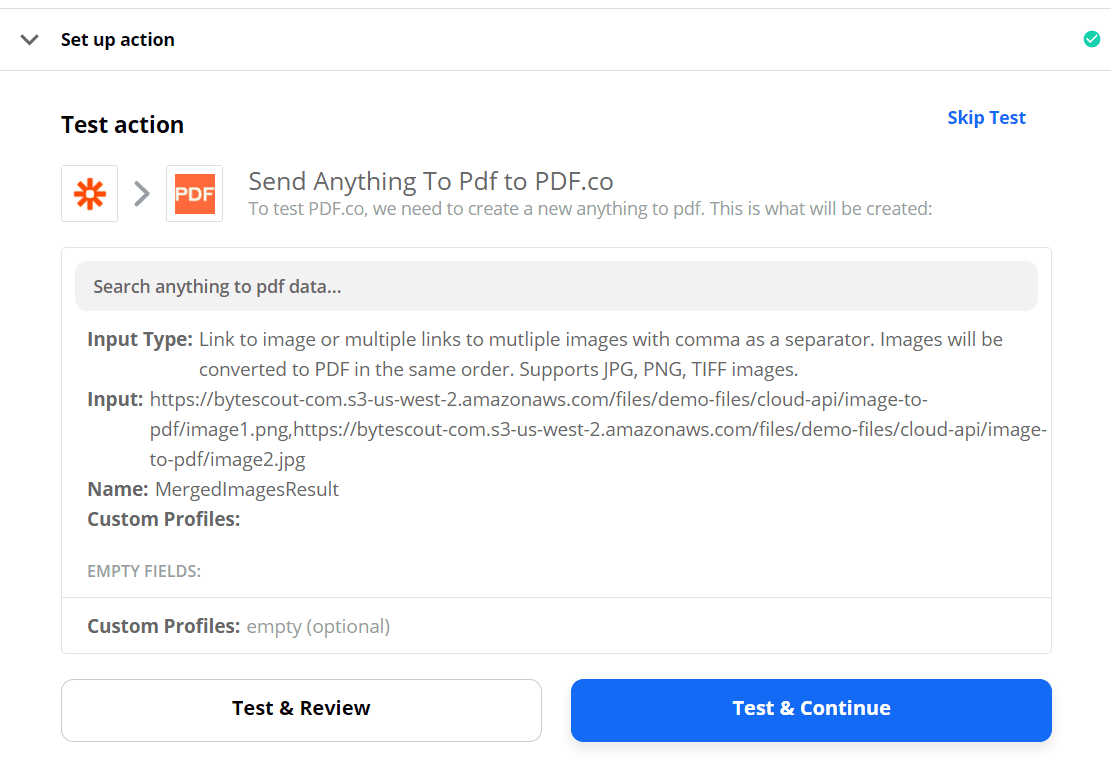This screenshot has width=1111, height=774.
Task: Click the chevron next to Set up action
Action: [29, 39]
